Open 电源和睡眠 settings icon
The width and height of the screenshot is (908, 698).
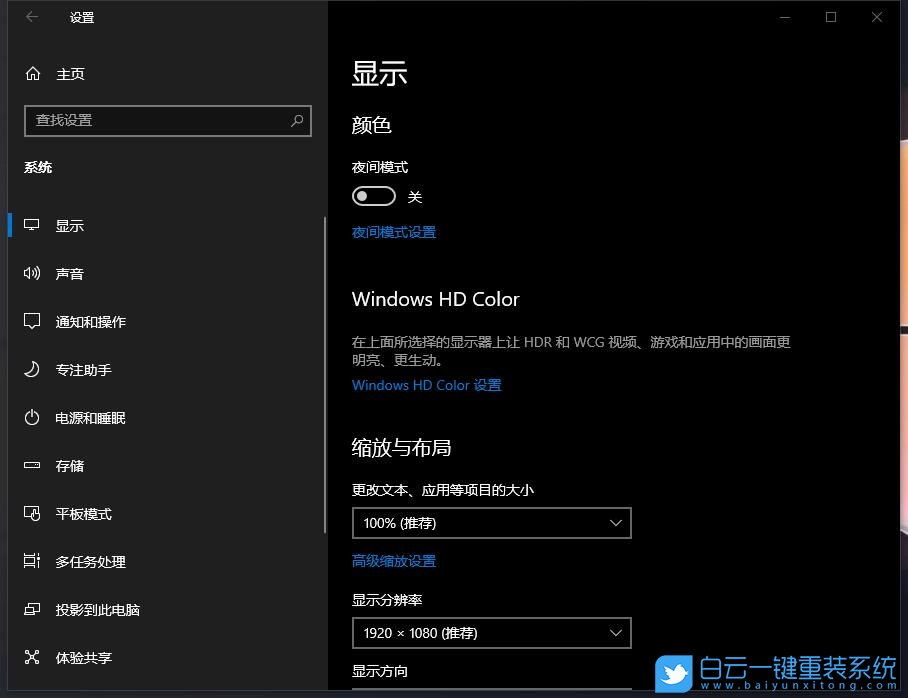point(30,417)
